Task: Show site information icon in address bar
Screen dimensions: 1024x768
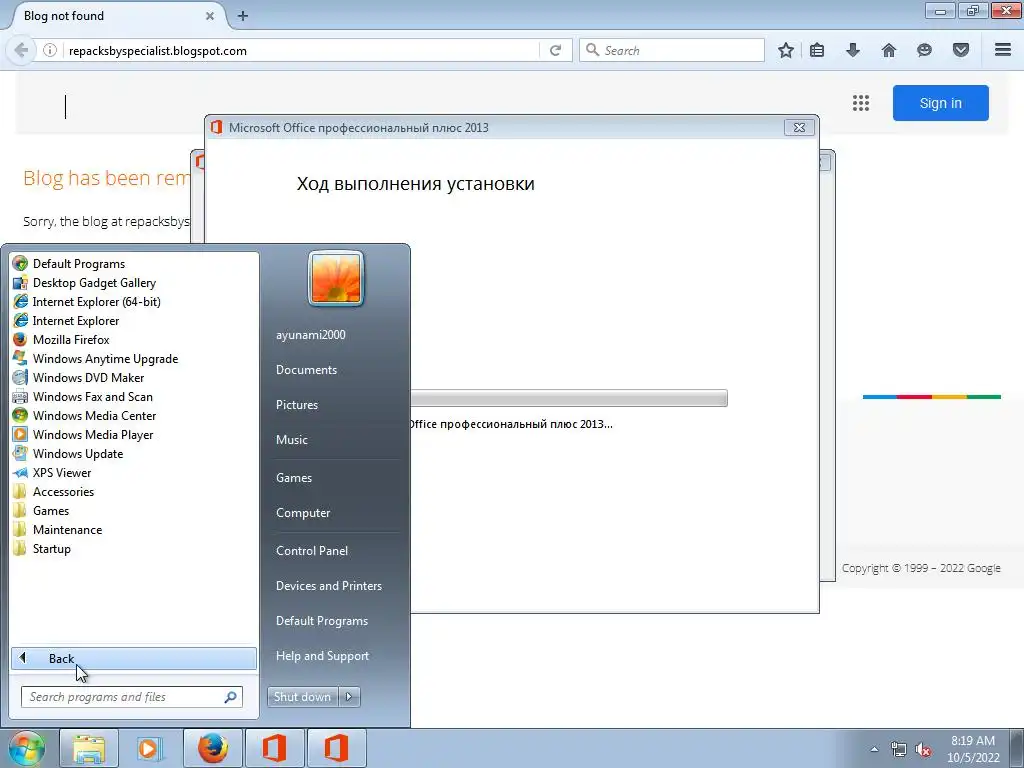Action: (50, 50)
